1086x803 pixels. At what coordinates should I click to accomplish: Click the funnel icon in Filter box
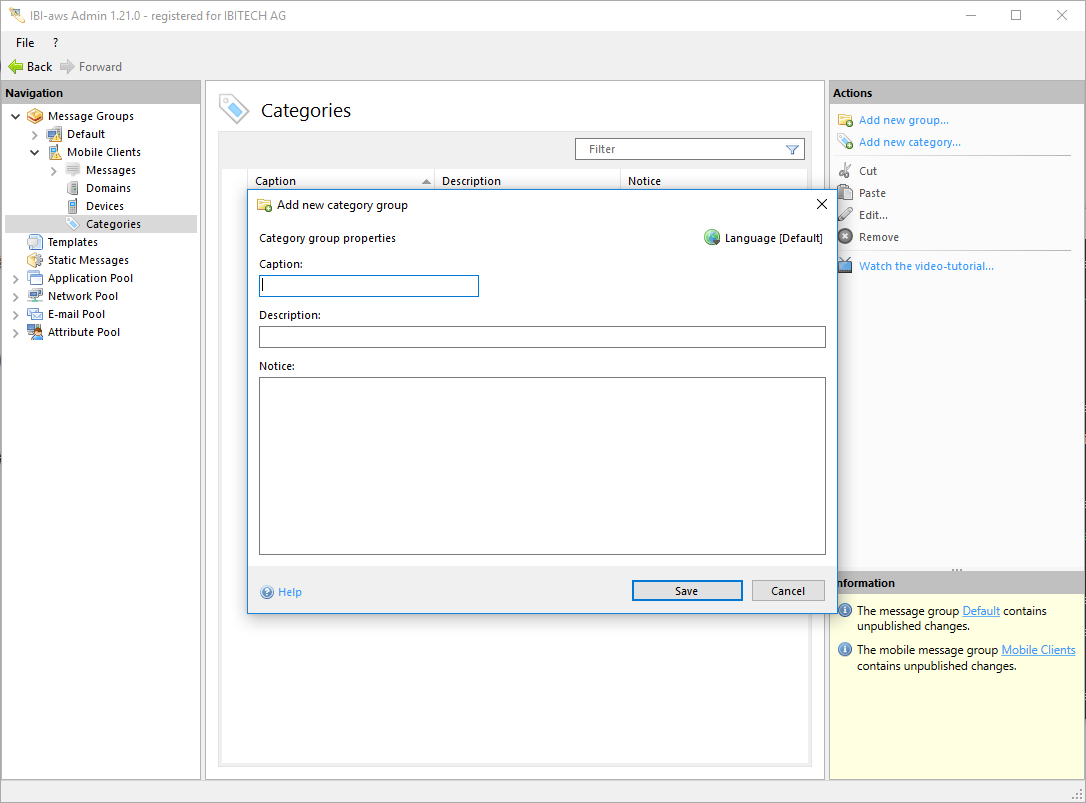click(x=792, y=150)
